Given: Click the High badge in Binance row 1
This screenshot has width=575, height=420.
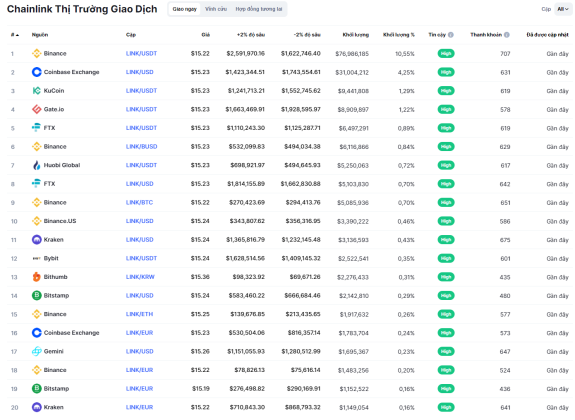Looking at the screenshot, I should click(446, 54).
